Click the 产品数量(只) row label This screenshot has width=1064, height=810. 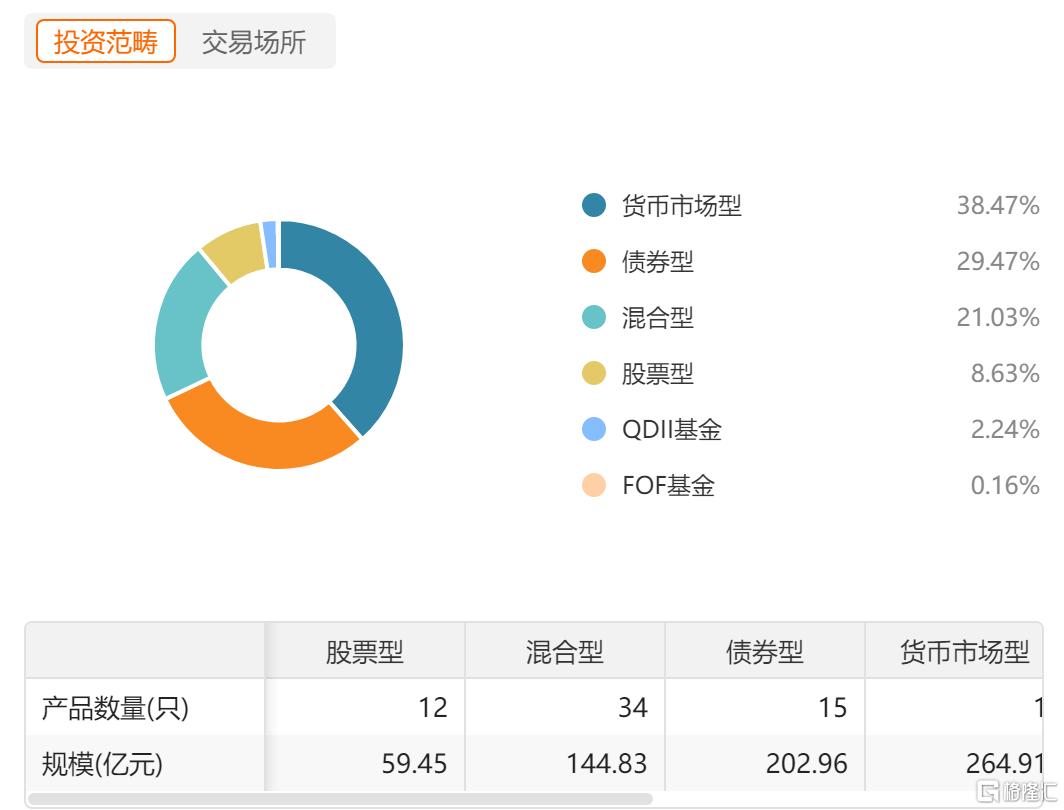pyautogui.click(x=115, y=708)
